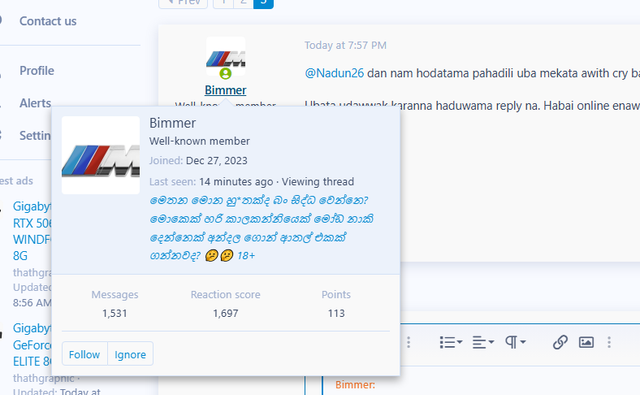Open large Bimmer avatar in tooltip card
The image size is (640, 395).
100,155
